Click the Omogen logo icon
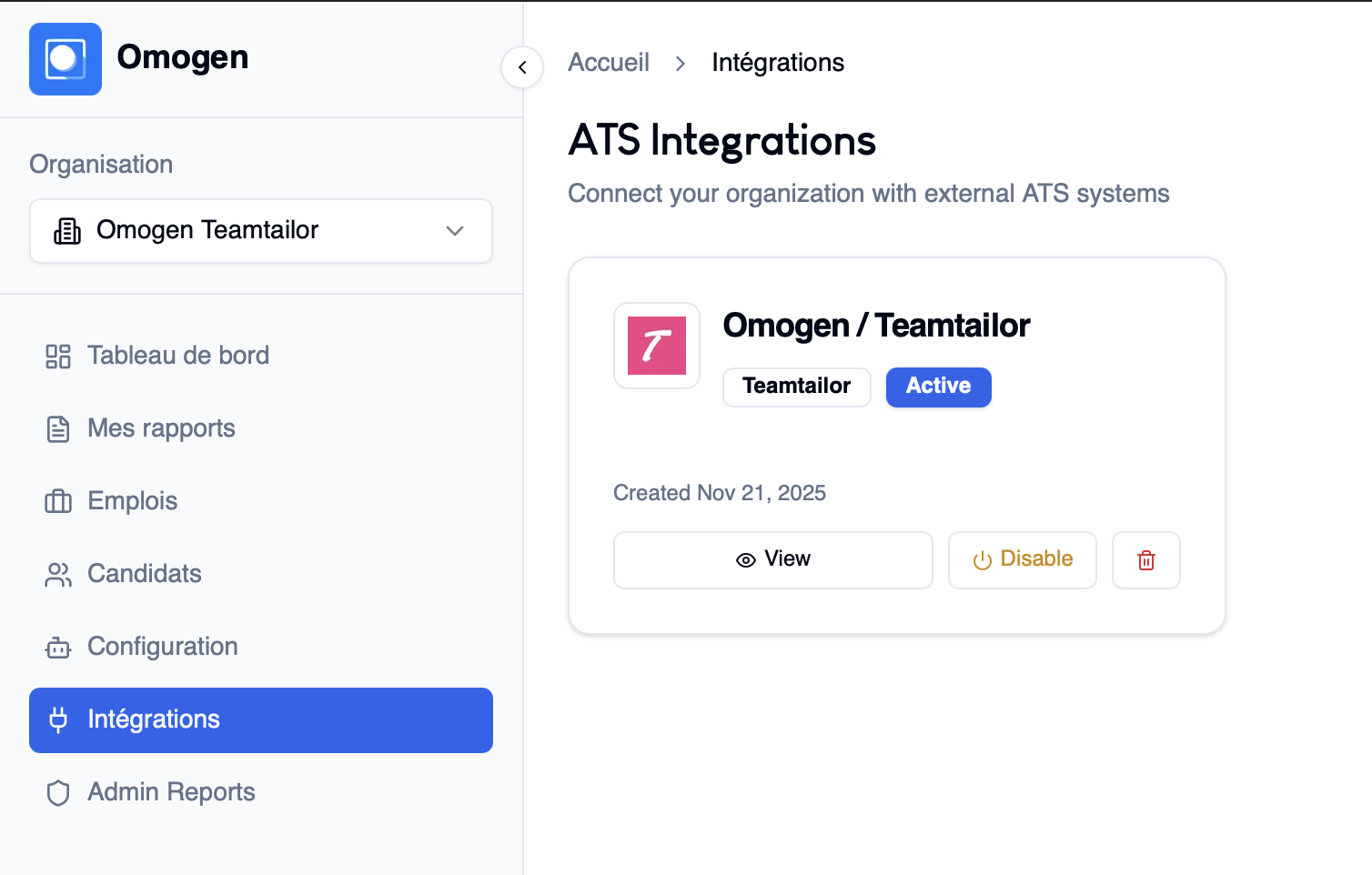 [x=66, y=59]
